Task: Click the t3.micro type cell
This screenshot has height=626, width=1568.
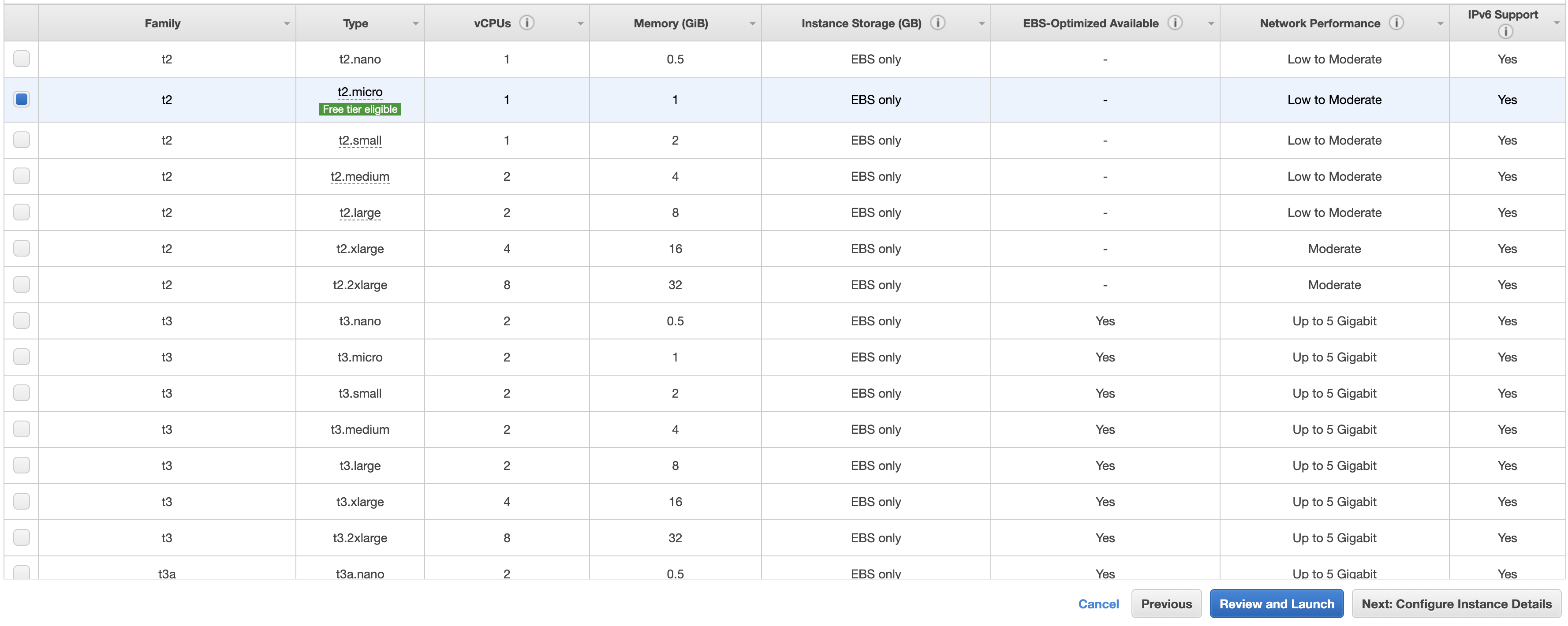Action: 360,357
